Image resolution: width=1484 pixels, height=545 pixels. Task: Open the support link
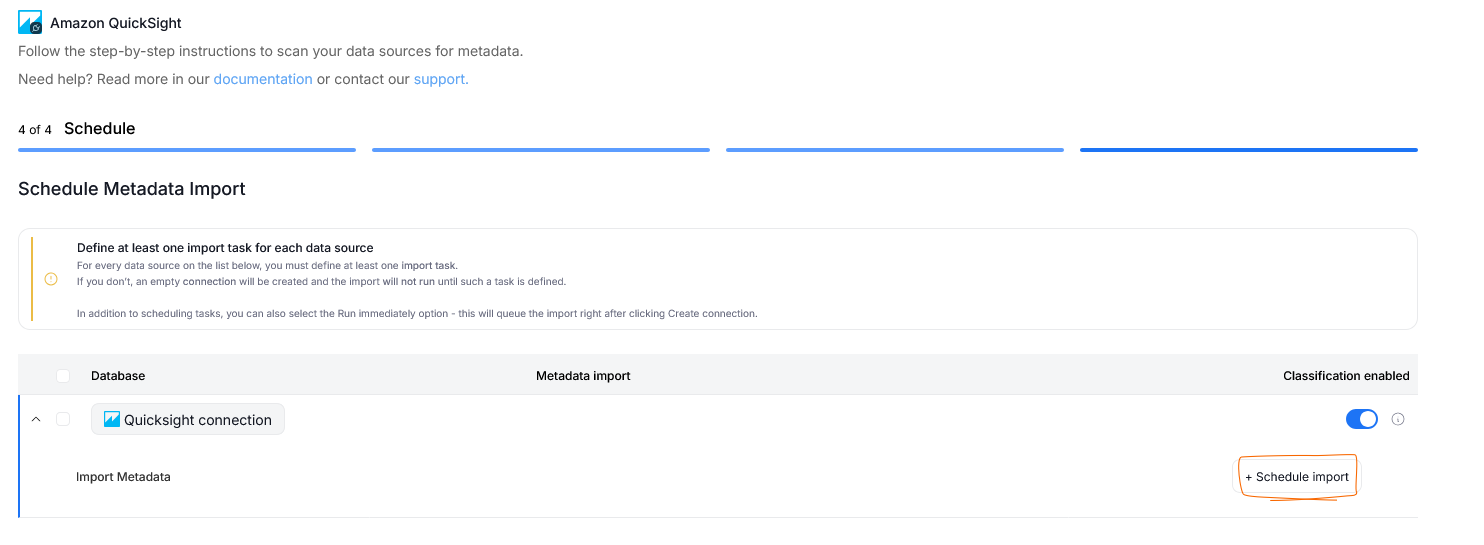(x=441, y=79)
